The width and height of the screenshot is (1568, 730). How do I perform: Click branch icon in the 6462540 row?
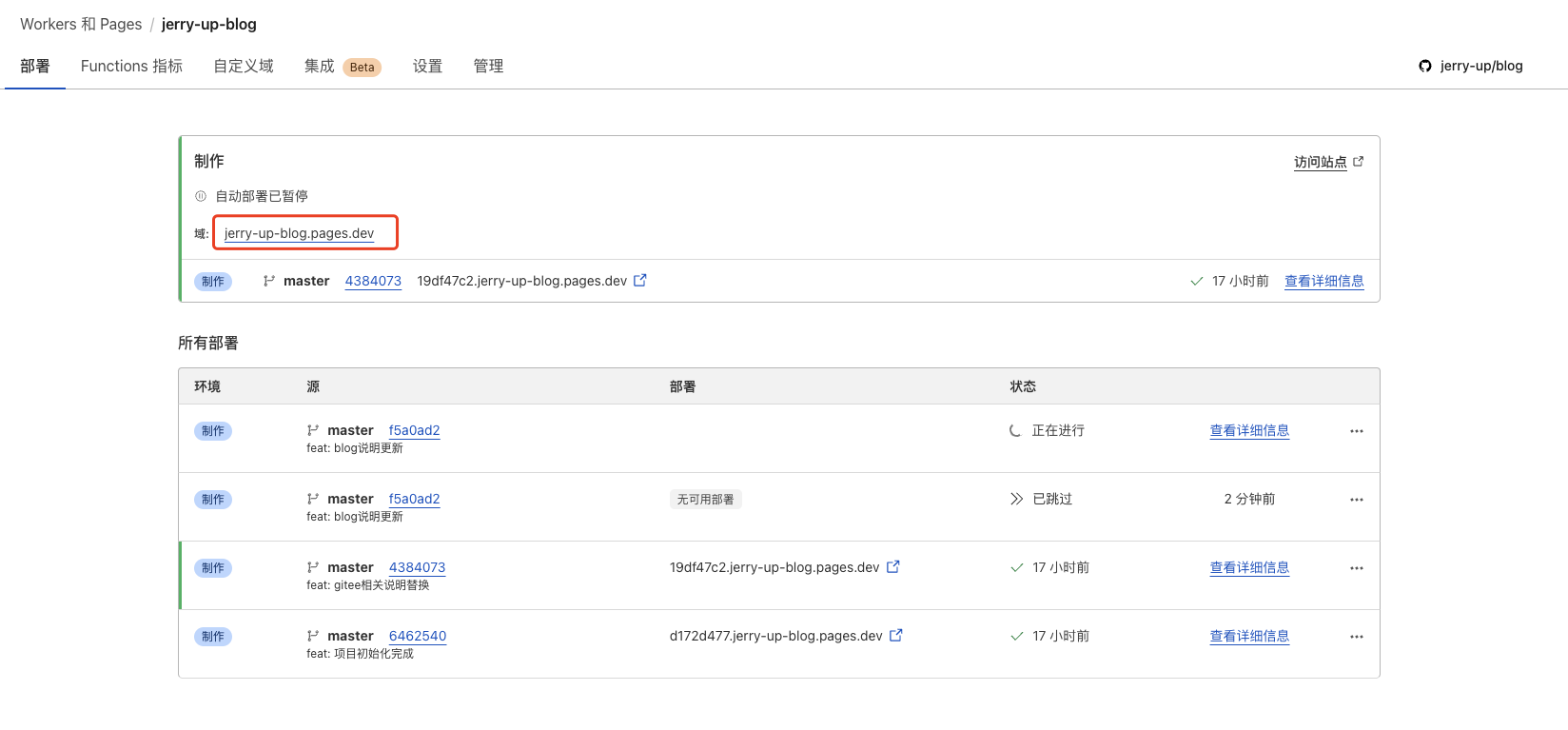[313, 636]
